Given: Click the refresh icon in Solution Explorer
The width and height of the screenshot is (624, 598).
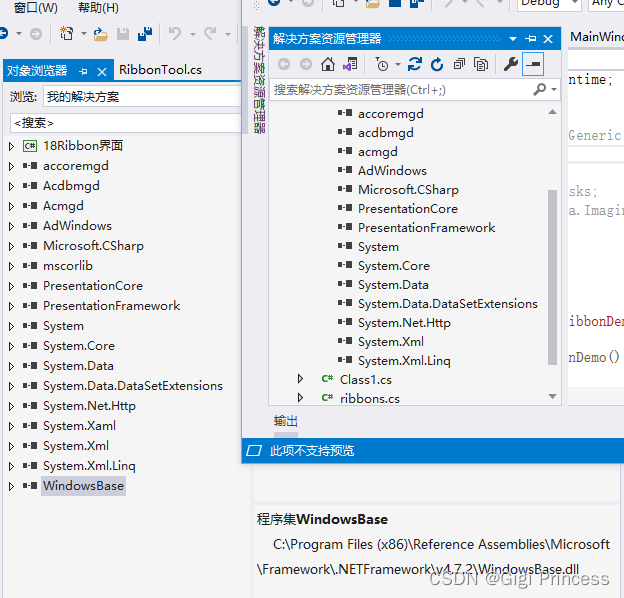Looking at the screenshot, I should 437,64.
